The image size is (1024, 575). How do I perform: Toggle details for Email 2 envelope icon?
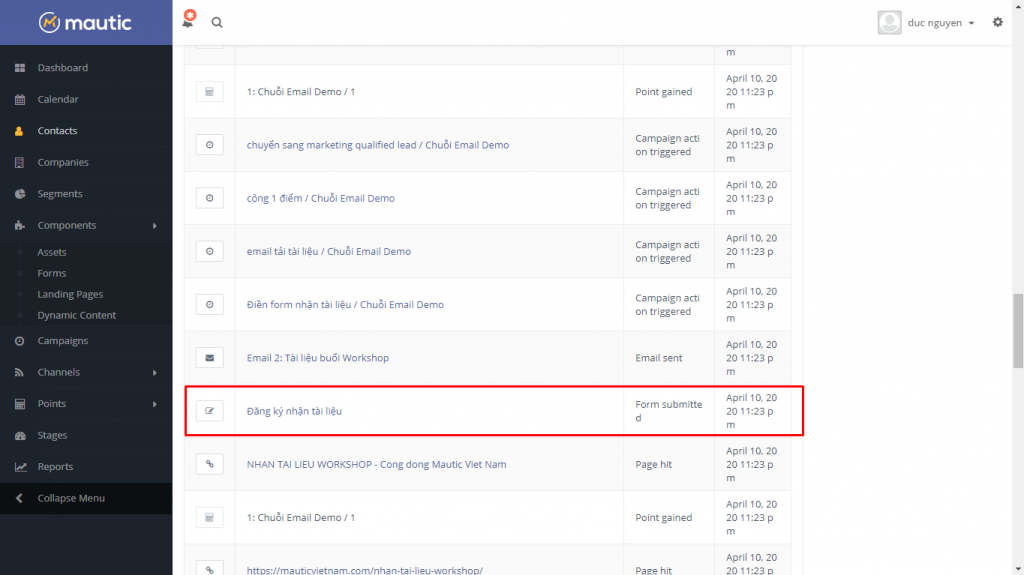(x=209, y=357)
